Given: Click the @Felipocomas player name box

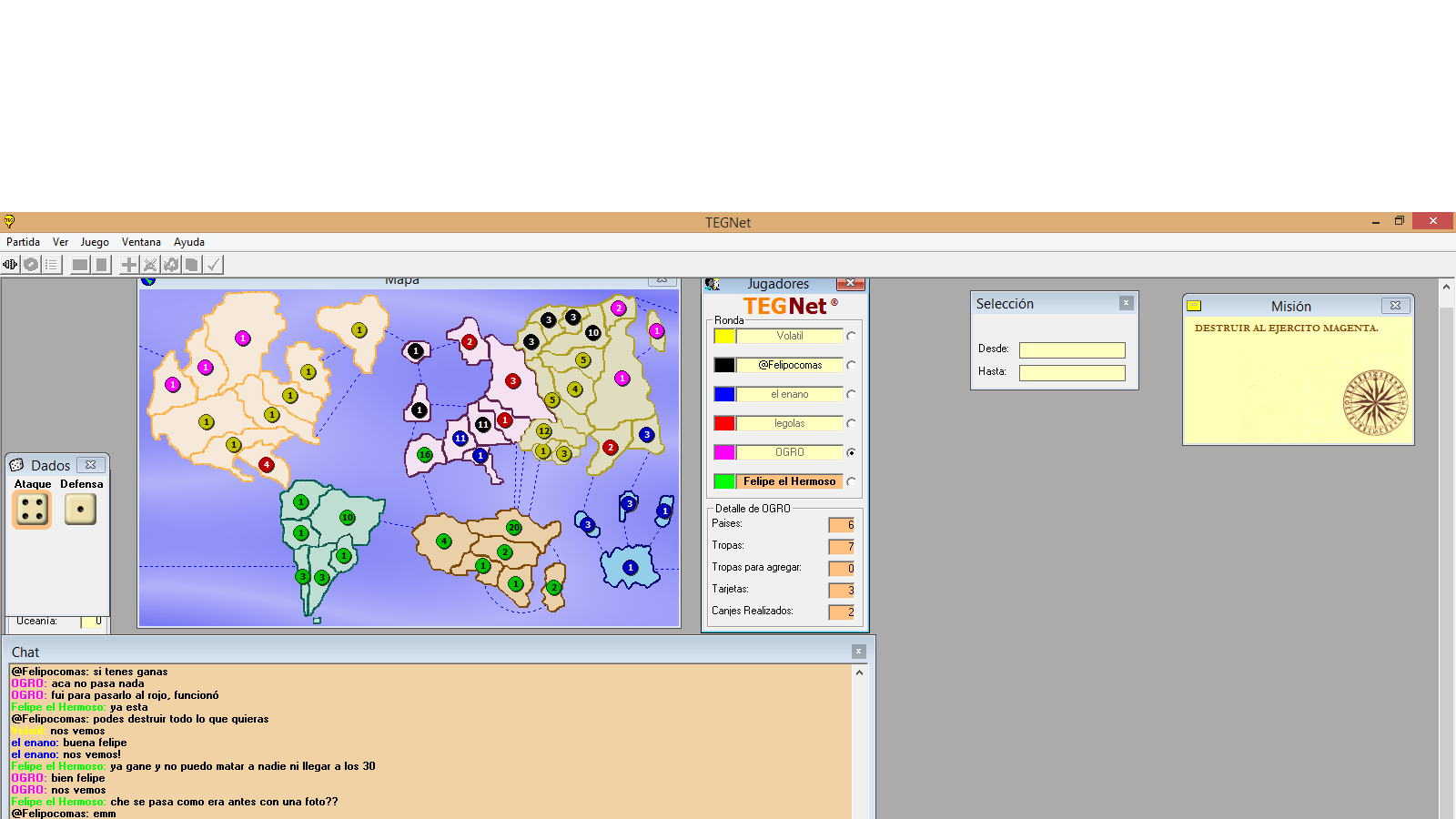Looking at the screenshot, I should coord(789,365).
